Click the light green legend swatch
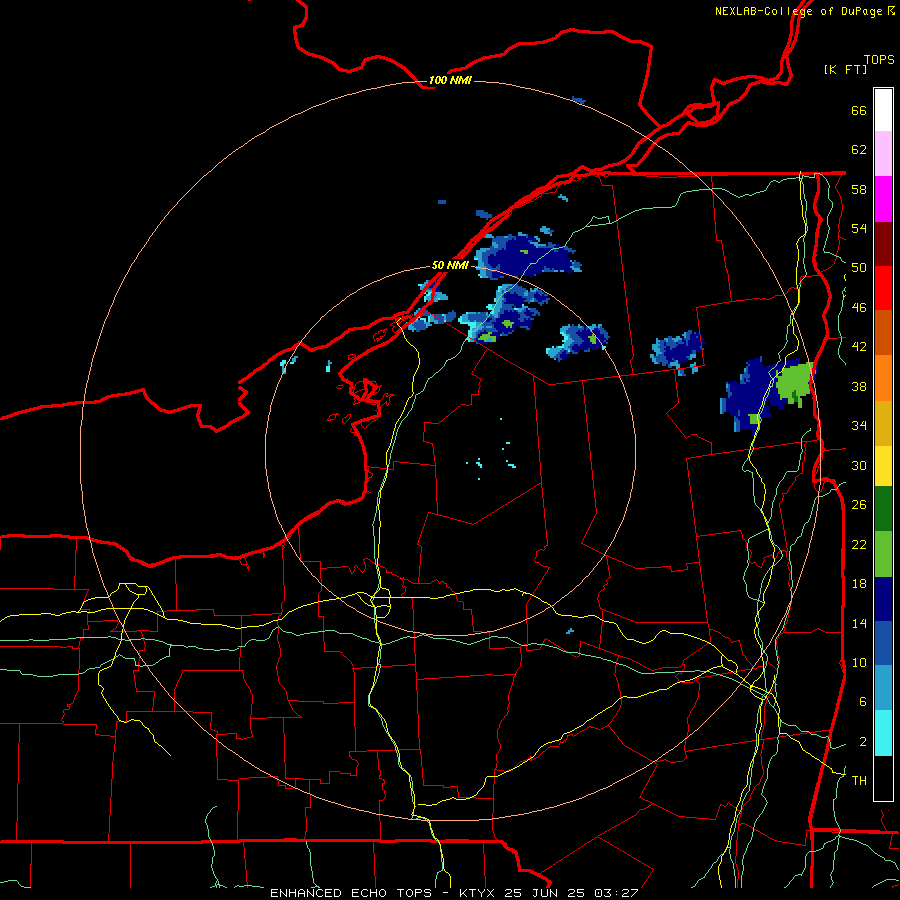The width and height of the screenshot is (900, 900). [x=883, y=554]
